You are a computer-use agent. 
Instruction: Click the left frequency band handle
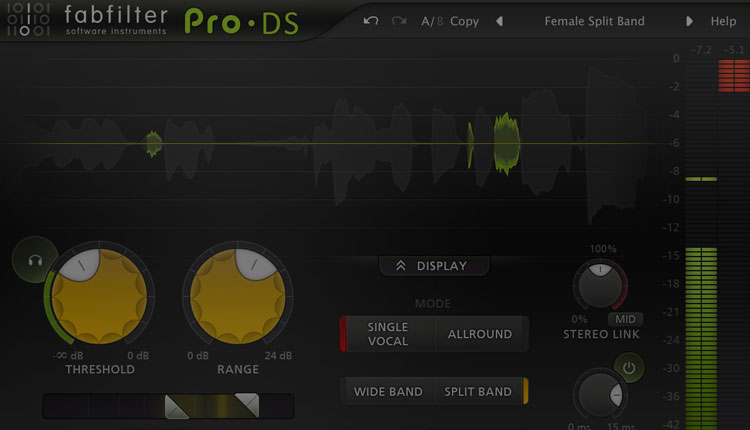coord(176,407)
